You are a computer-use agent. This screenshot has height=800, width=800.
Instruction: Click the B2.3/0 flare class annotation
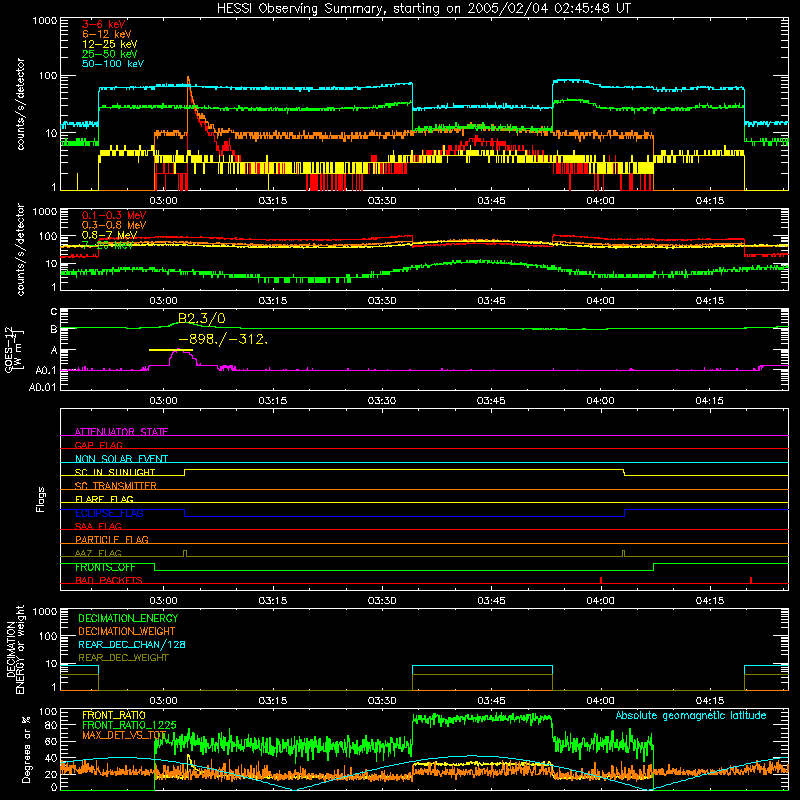tap(202, 318)
